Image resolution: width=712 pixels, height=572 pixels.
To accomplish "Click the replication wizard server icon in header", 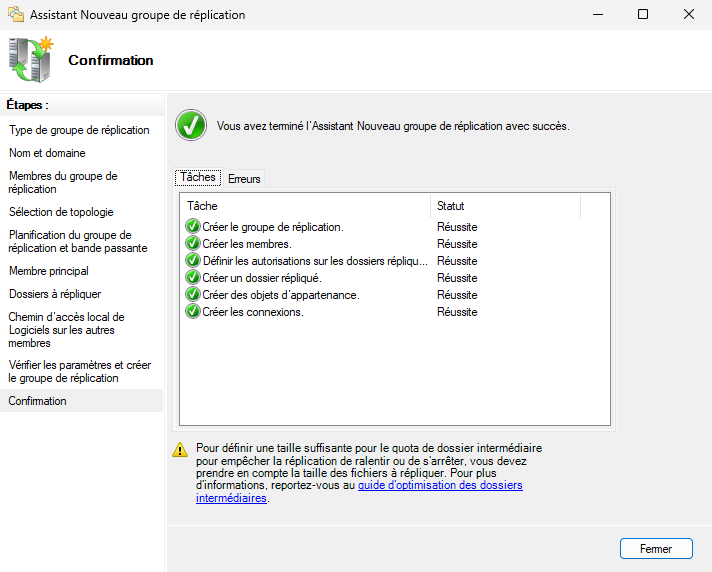I will (x=29, y=60).
